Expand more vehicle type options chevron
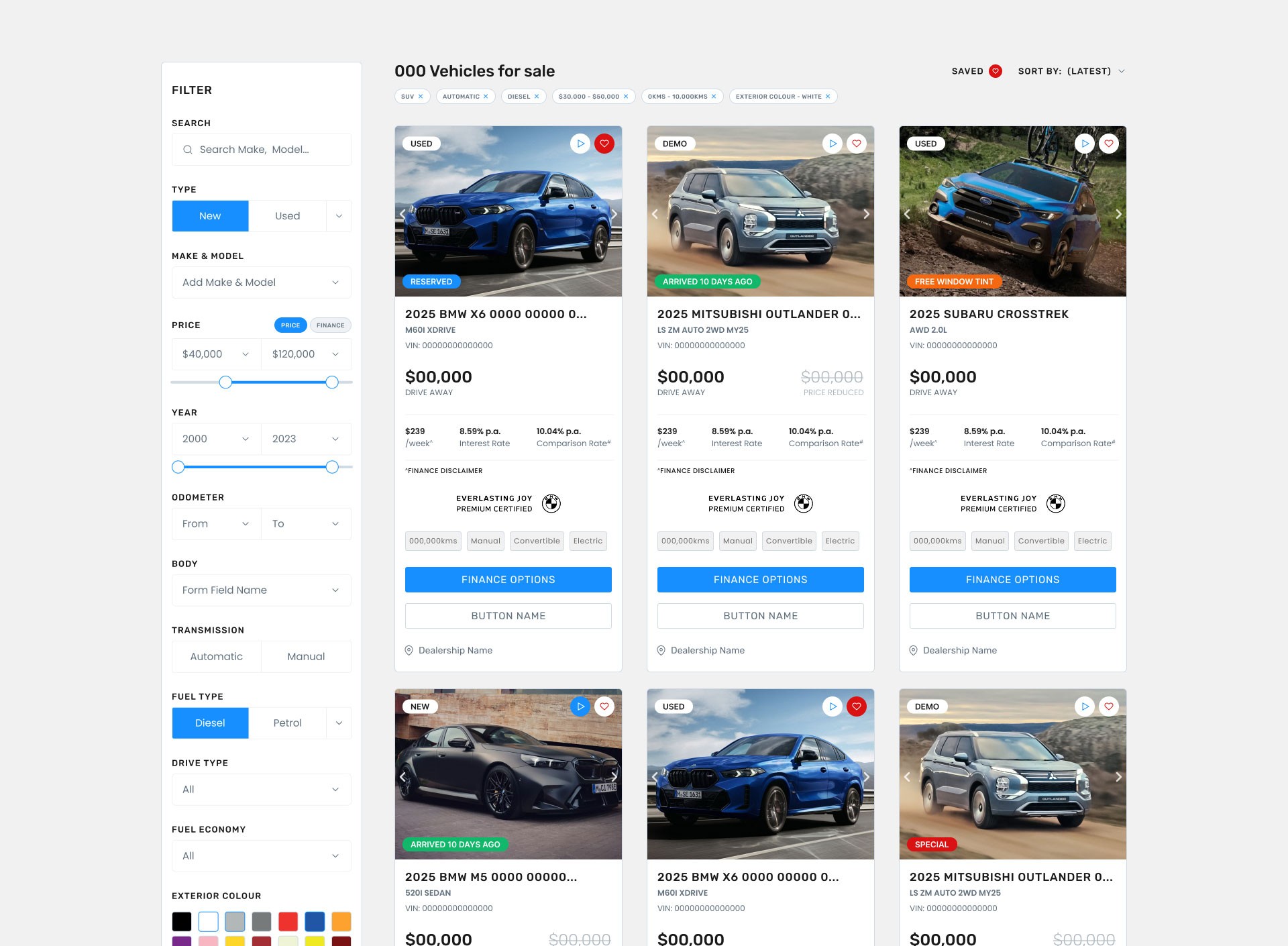1288x946 pixels. (x=339, y=216)
